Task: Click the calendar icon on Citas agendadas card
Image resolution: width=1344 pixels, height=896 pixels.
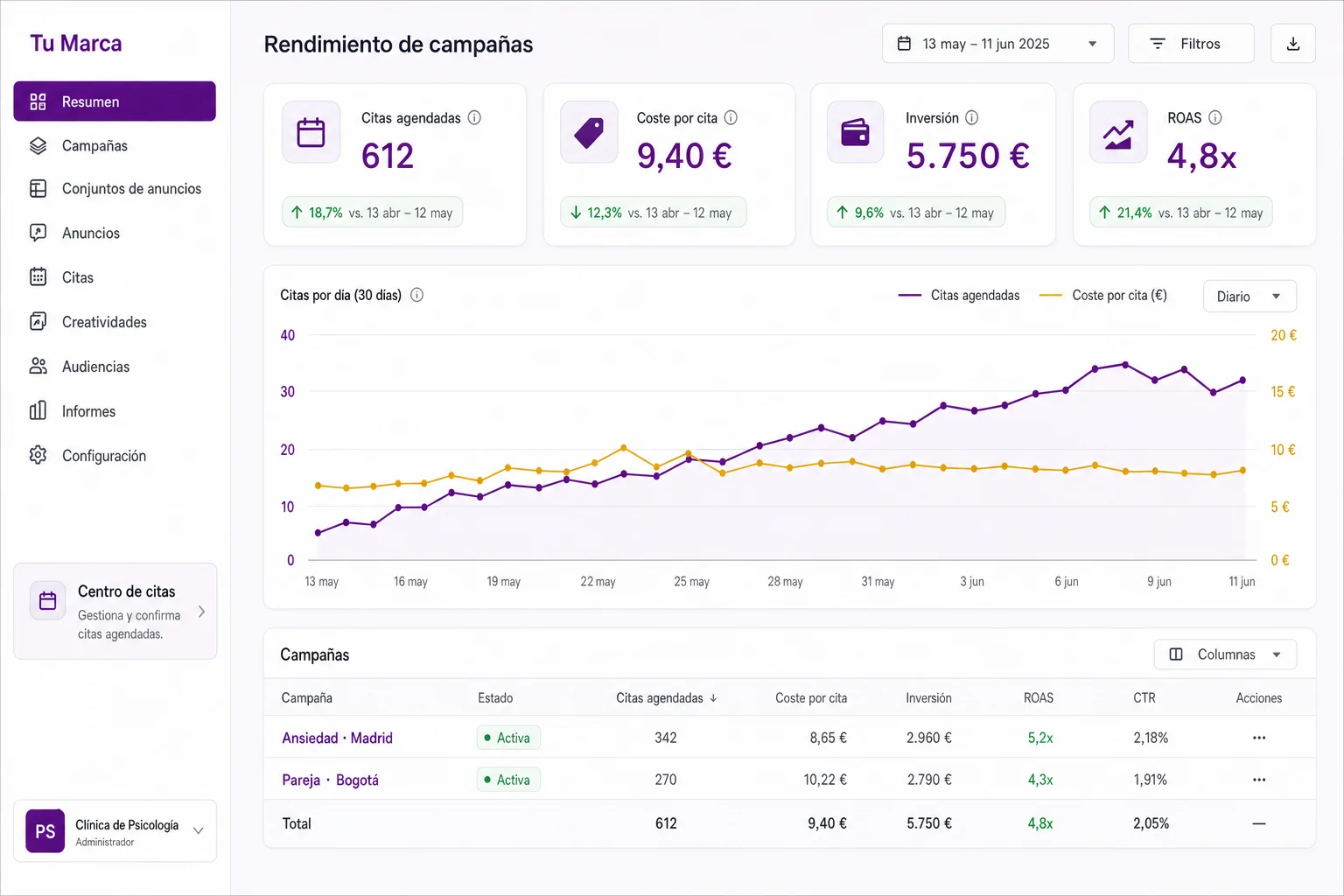Action: 311,132
